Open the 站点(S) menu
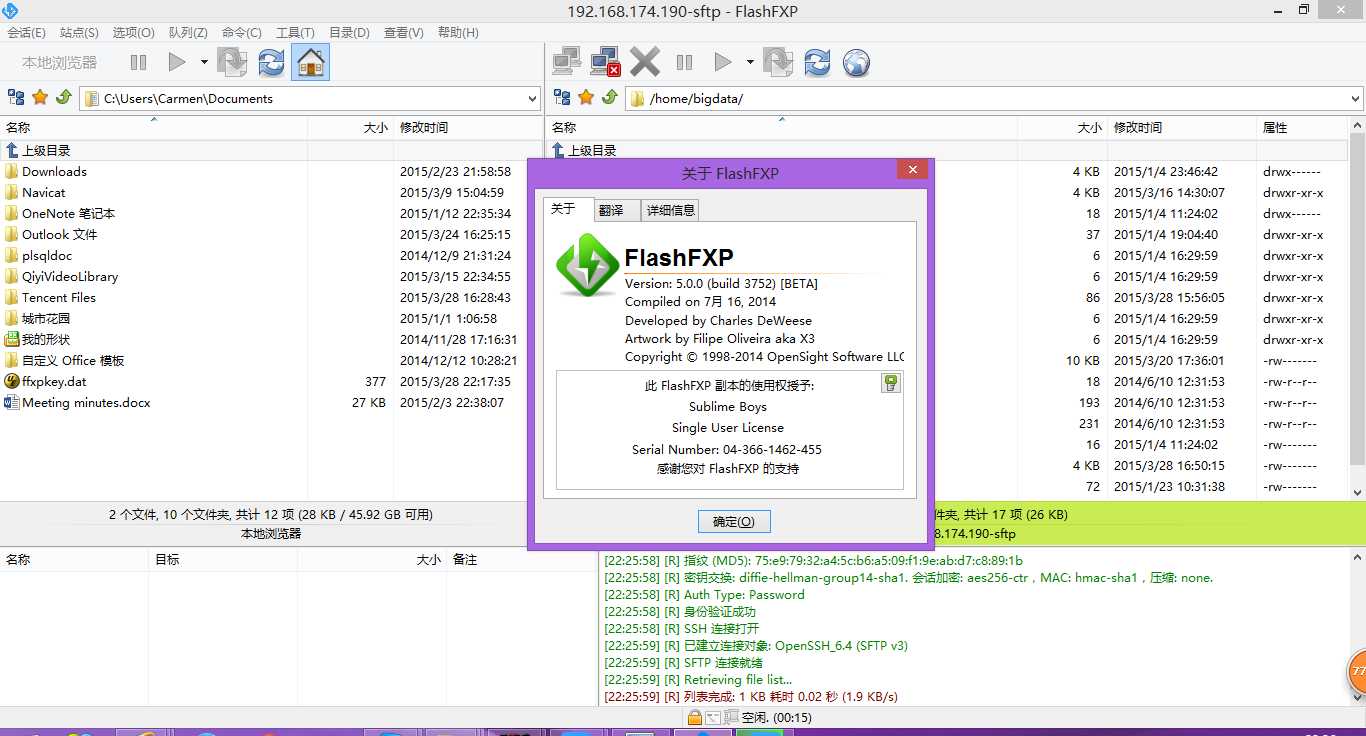The height and width of the screenshot is (736, 1366). pos(79,32)
